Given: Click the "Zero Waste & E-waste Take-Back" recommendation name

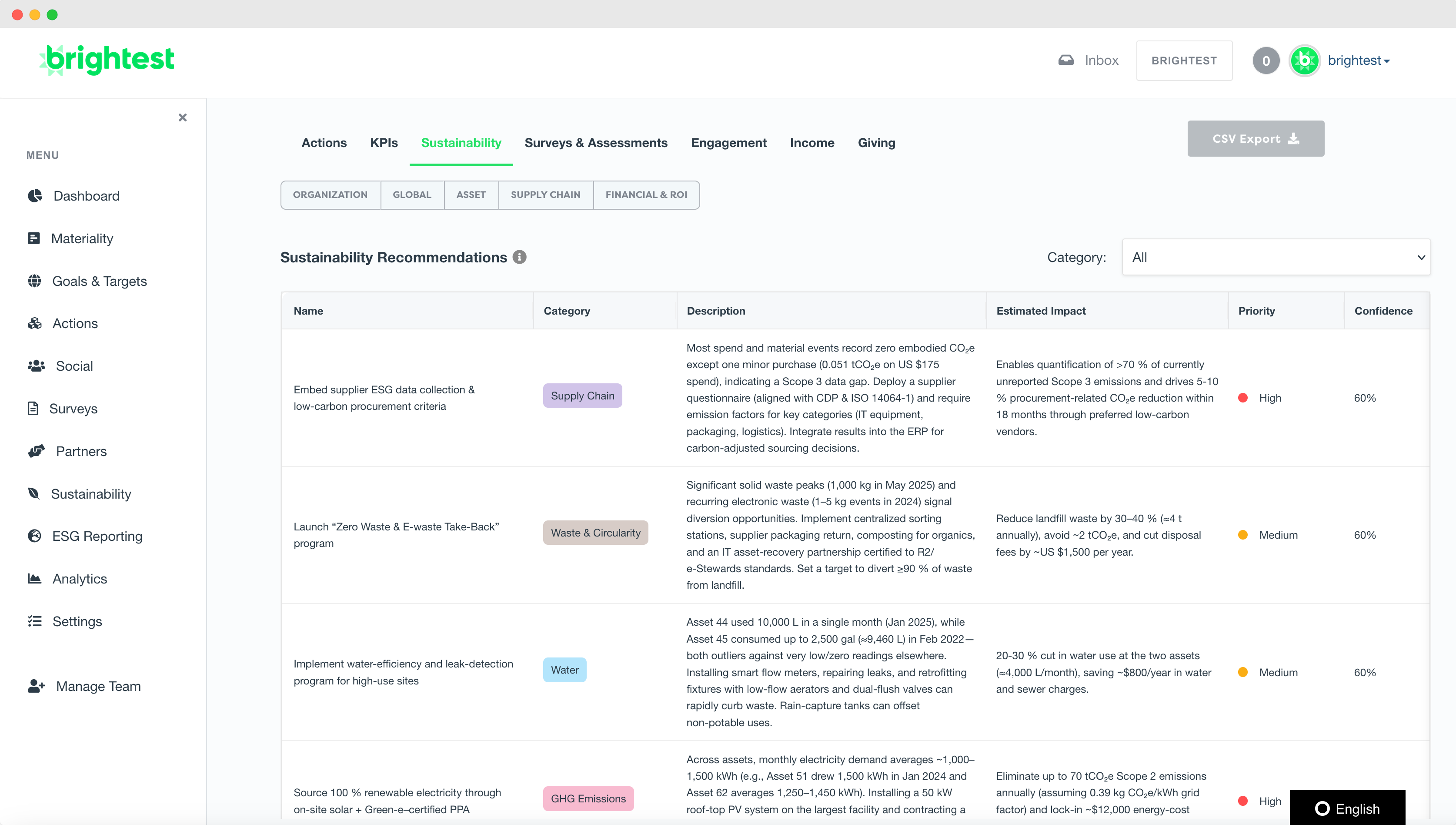Looking at the screenshot, I should 397,535.
